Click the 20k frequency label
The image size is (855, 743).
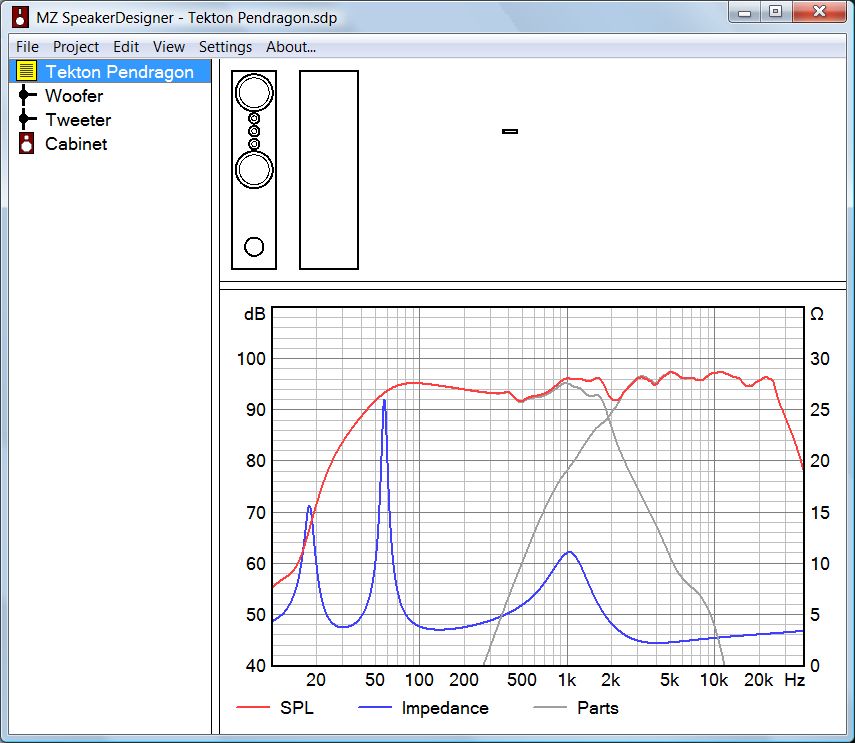coord(758,680)
